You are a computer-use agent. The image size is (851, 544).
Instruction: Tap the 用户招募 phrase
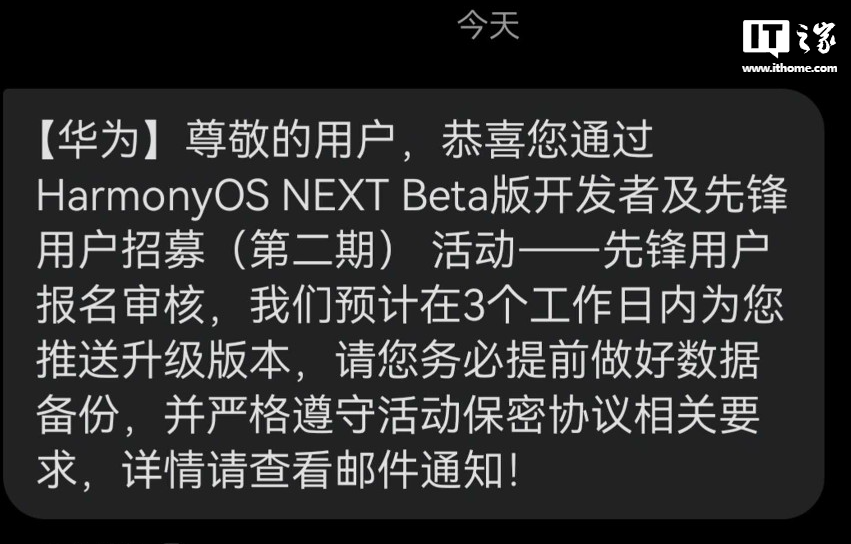[x=121, y=251]
